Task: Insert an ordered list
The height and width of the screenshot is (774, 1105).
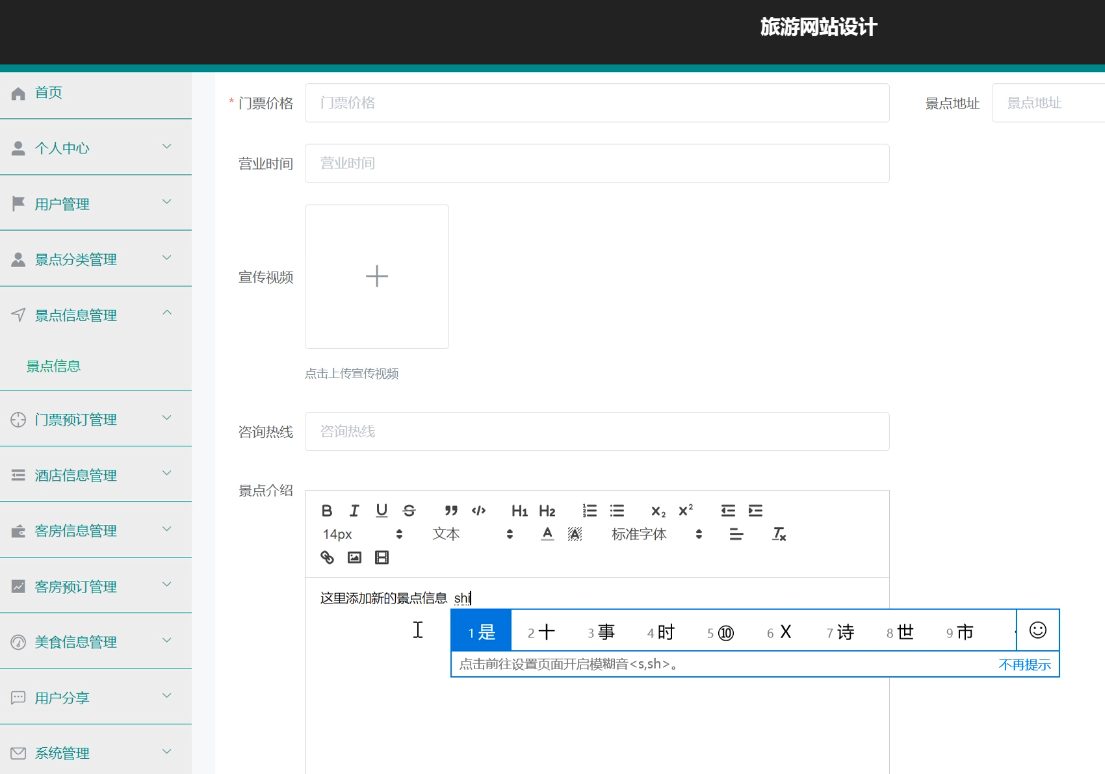Action: pyautogui.click(x=590, y=510)
